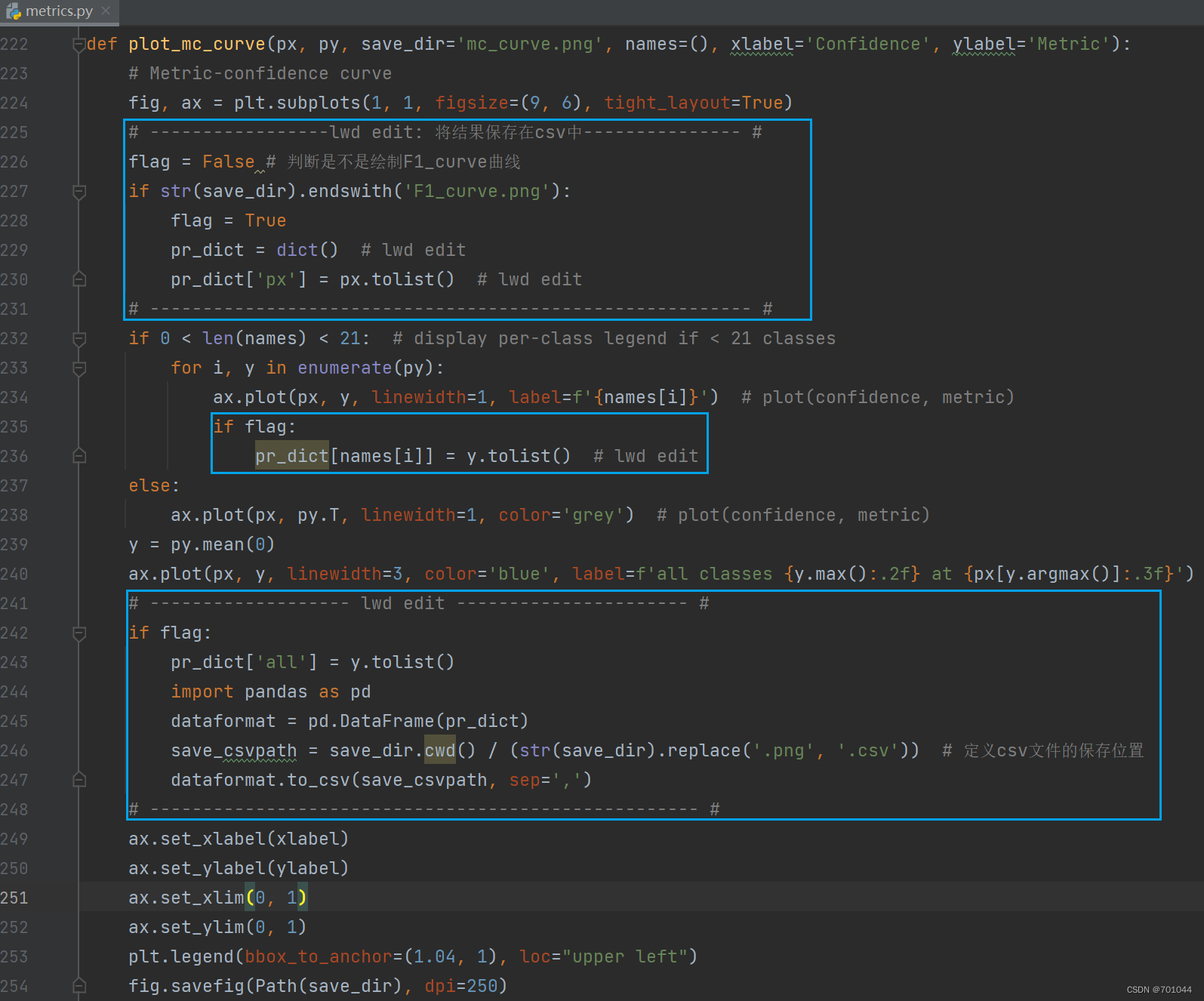Image resolution: width=1204 pixels, height=1001 pixels.
Task: Click save_csvpath variable on line 246
Action: click(234, 751)
